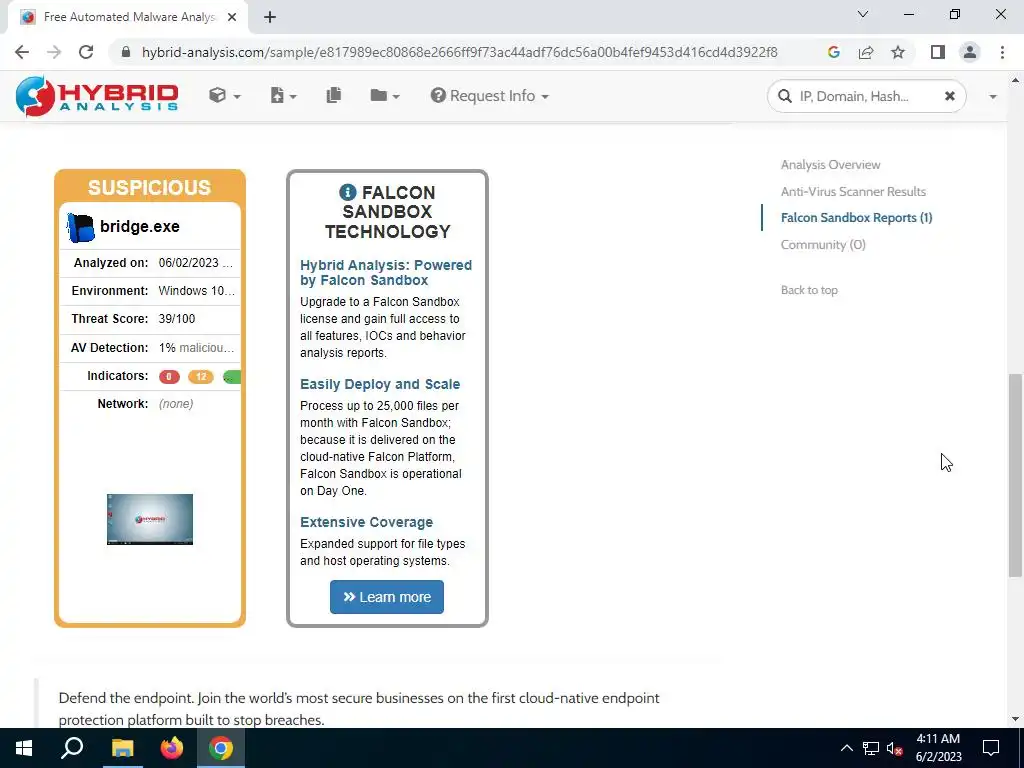The height and width of the screenshot is (768, 1024).
Task: Expand the caret next to search box
Action: pyautogui.click(x=993, y=97)
